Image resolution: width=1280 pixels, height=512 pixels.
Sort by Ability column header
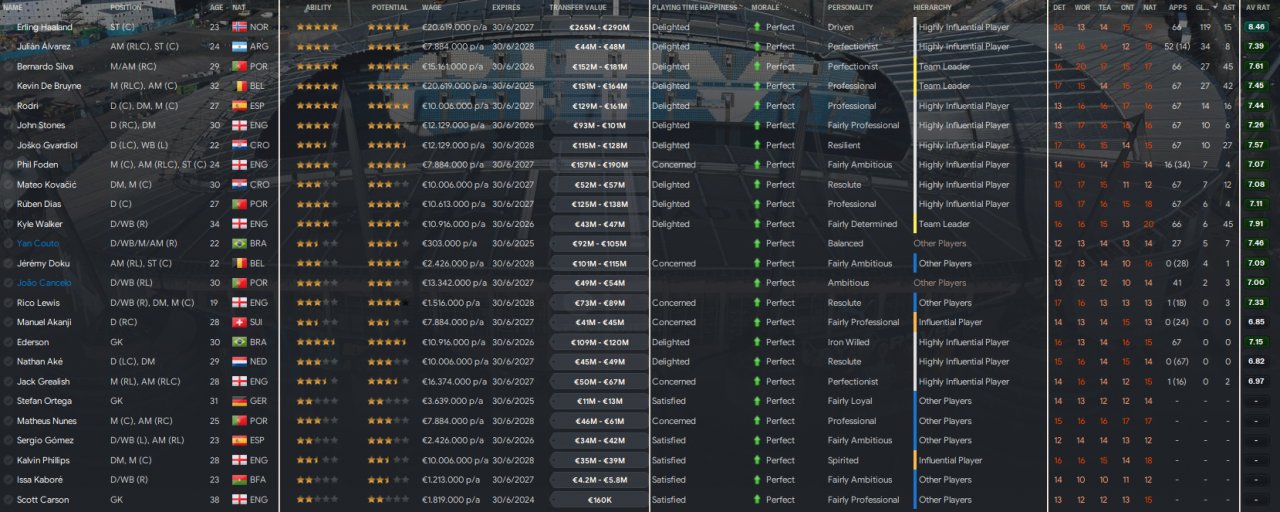coord(318,7)
